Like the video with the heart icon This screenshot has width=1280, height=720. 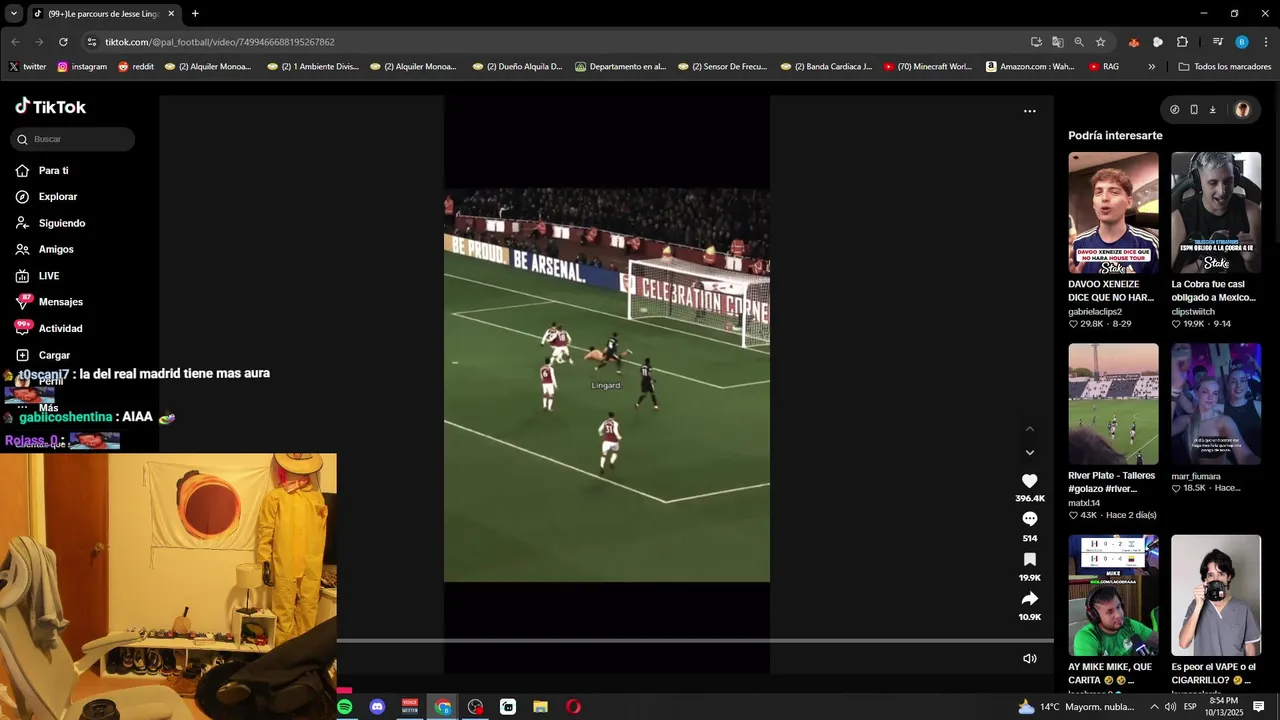[x=1029, y=481]
